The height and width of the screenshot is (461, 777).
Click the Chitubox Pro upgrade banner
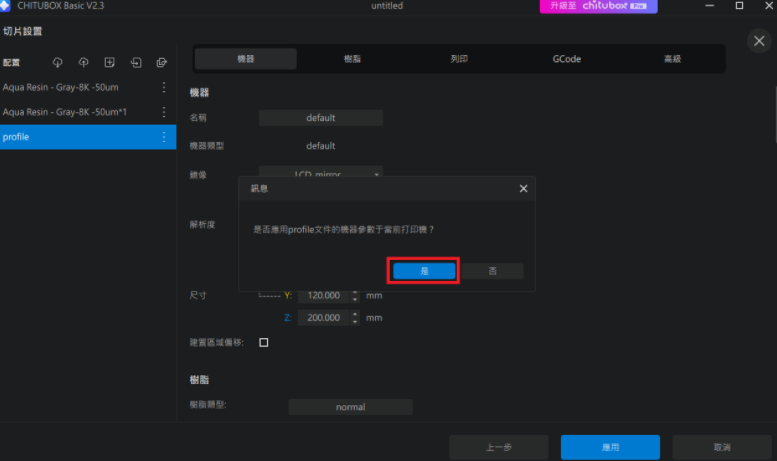coord(599,6)
